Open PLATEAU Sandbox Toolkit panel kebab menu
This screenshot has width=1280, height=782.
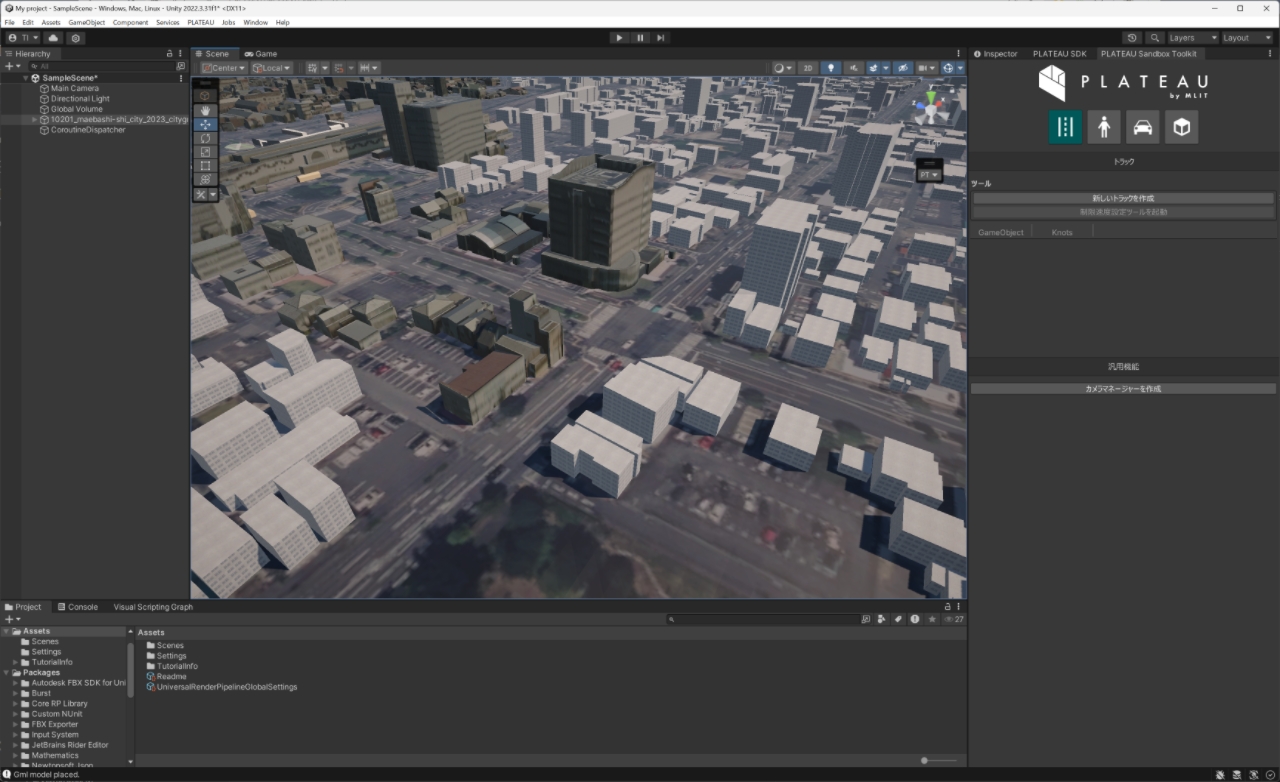[1272, 53]
